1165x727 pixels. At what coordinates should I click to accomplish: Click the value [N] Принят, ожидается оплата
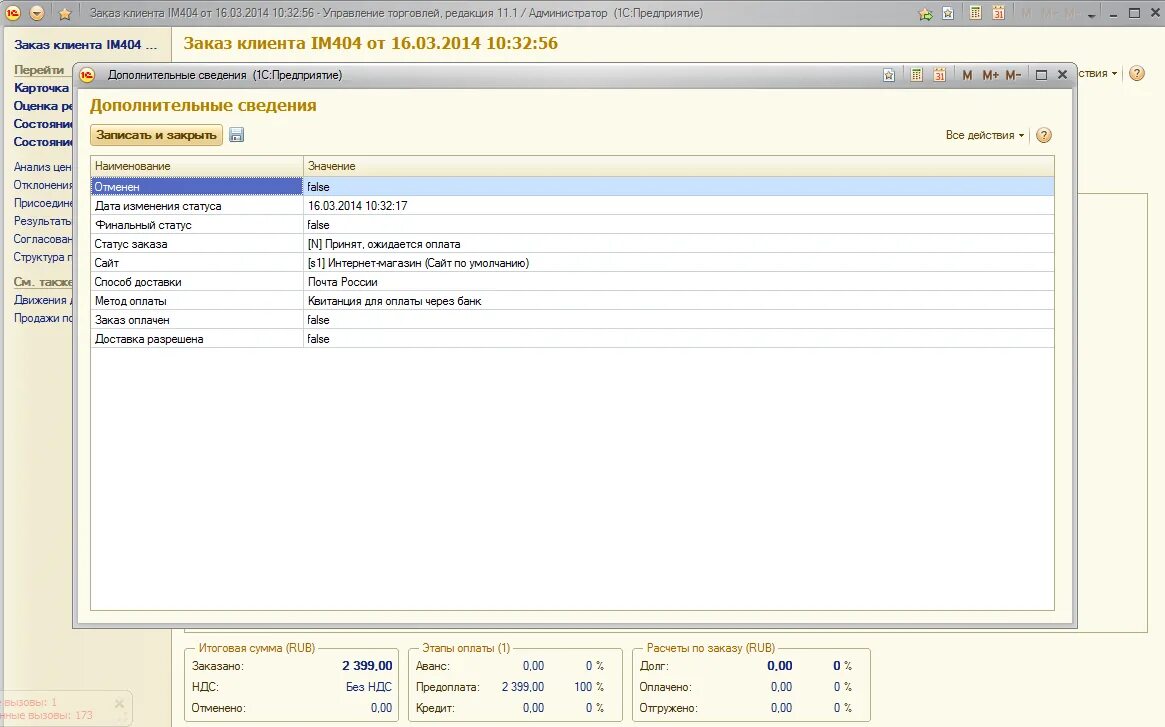pos(384,244)
